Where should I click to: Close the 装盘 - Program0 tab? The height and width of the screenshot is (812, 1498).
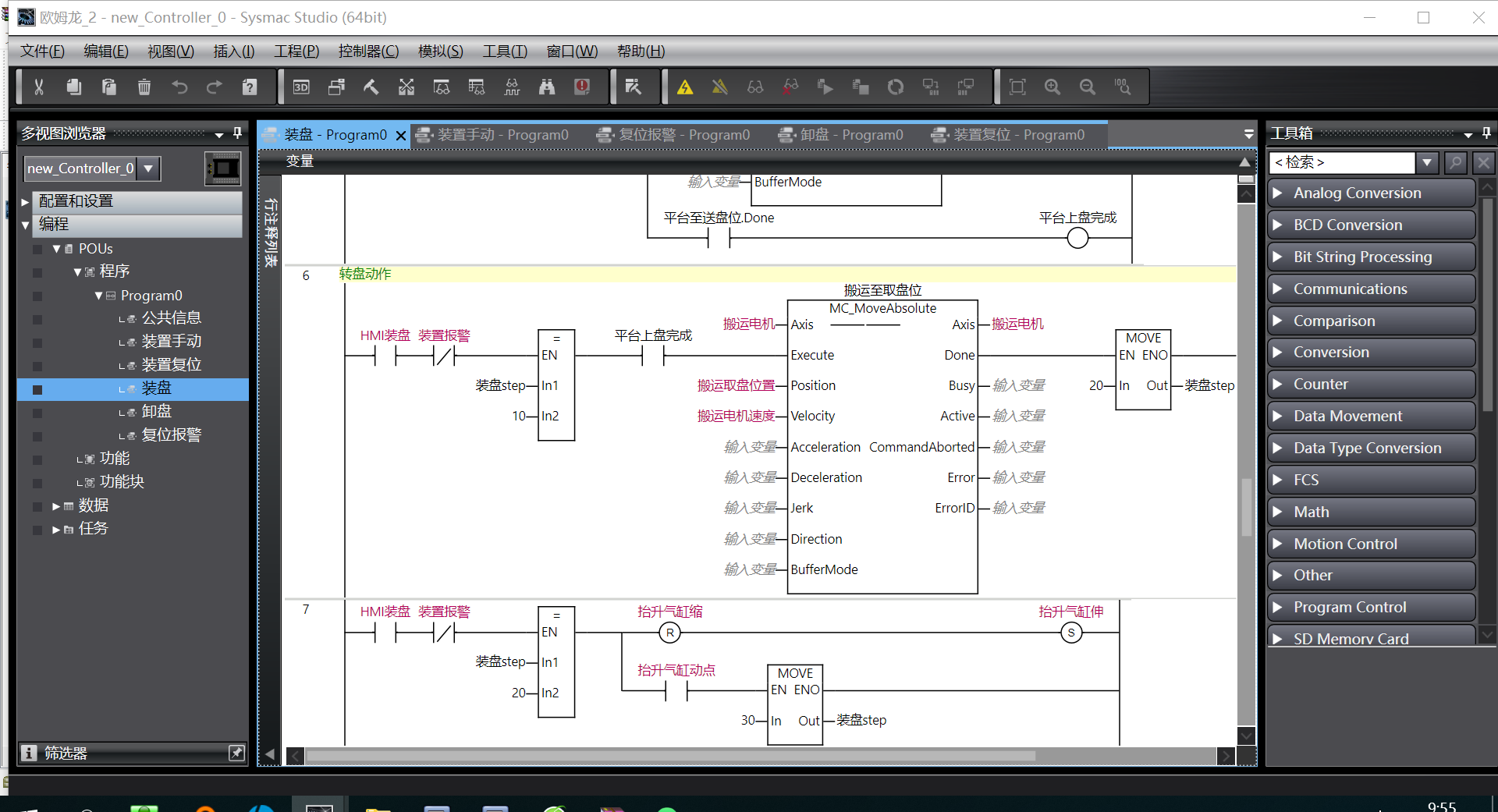click(401, 136)
